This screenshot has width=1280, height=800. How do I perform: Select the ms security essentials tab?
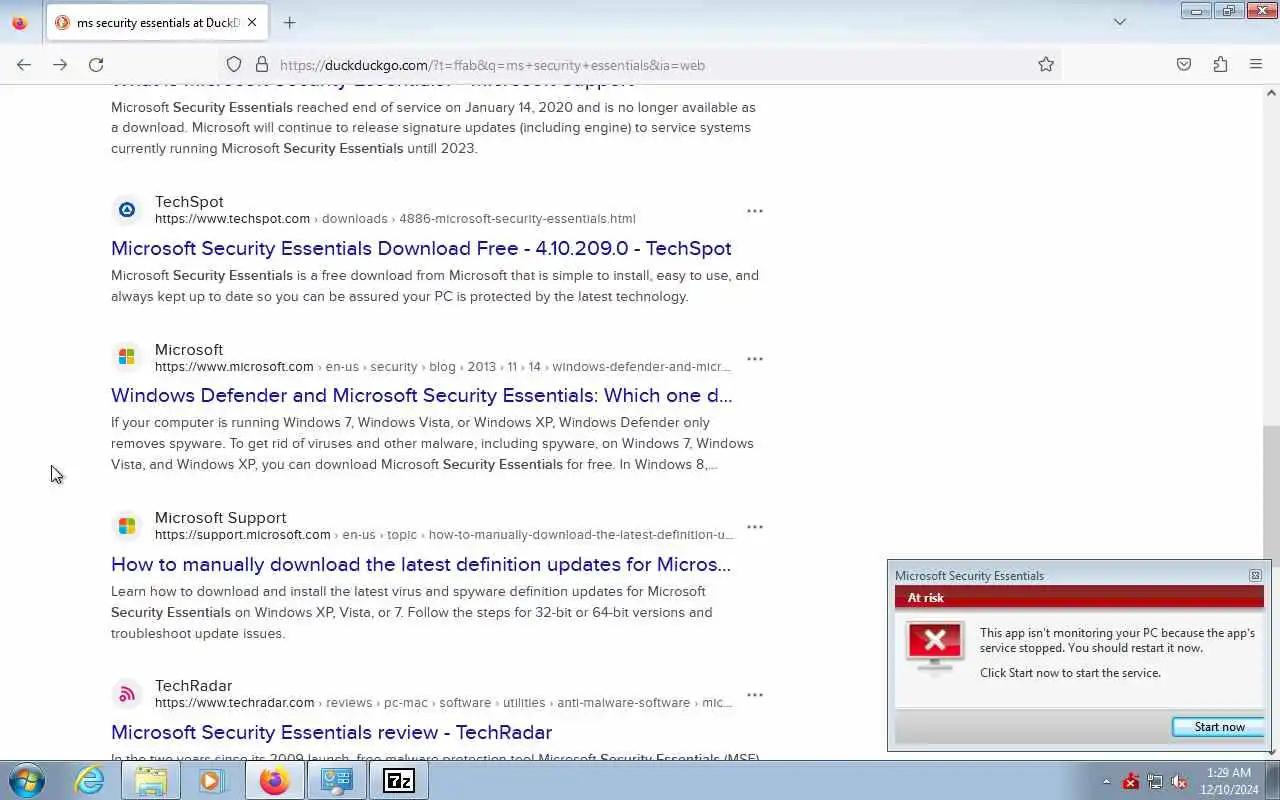157,22
